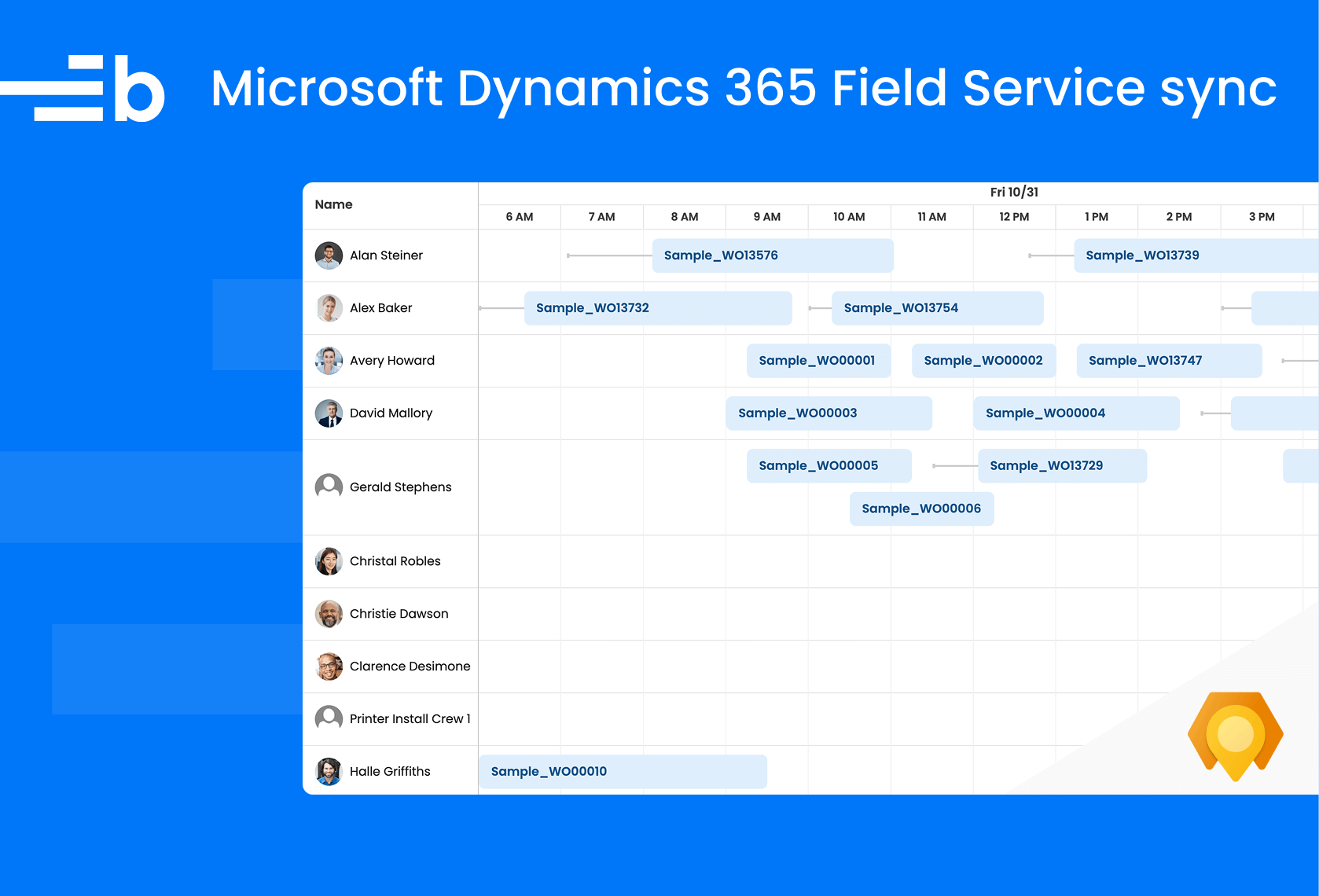The width and height of the screenshot is (1319, 896).
Task: Select Alan Steiner's profile avatar
Action: [x=329, y=255]
